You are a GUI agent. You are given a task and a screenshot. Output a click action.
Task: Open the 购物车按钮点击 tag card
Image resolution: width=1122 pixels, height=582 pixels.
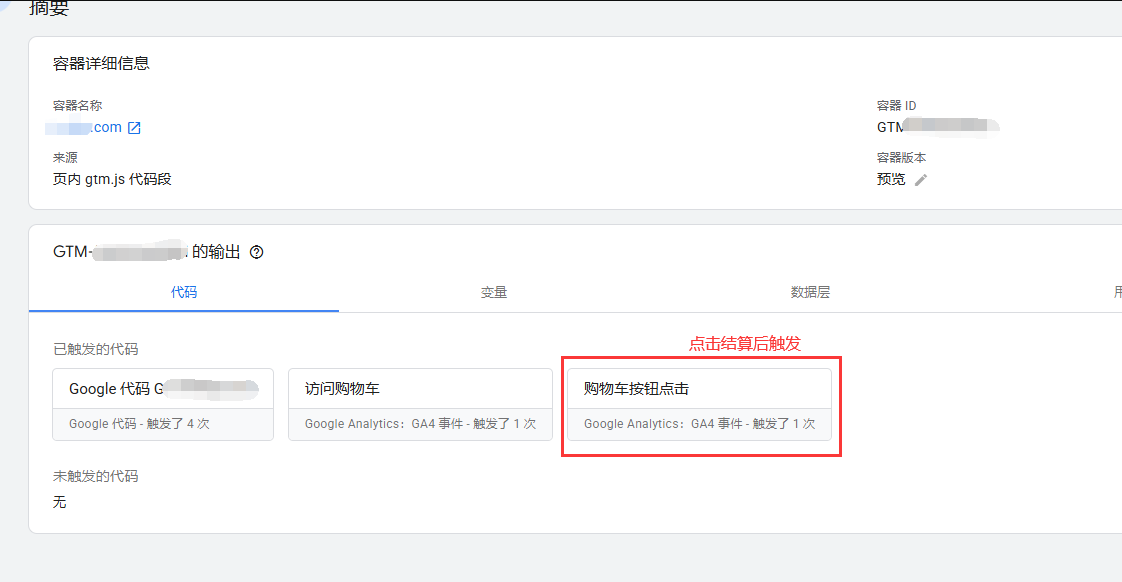click(699, 404)
